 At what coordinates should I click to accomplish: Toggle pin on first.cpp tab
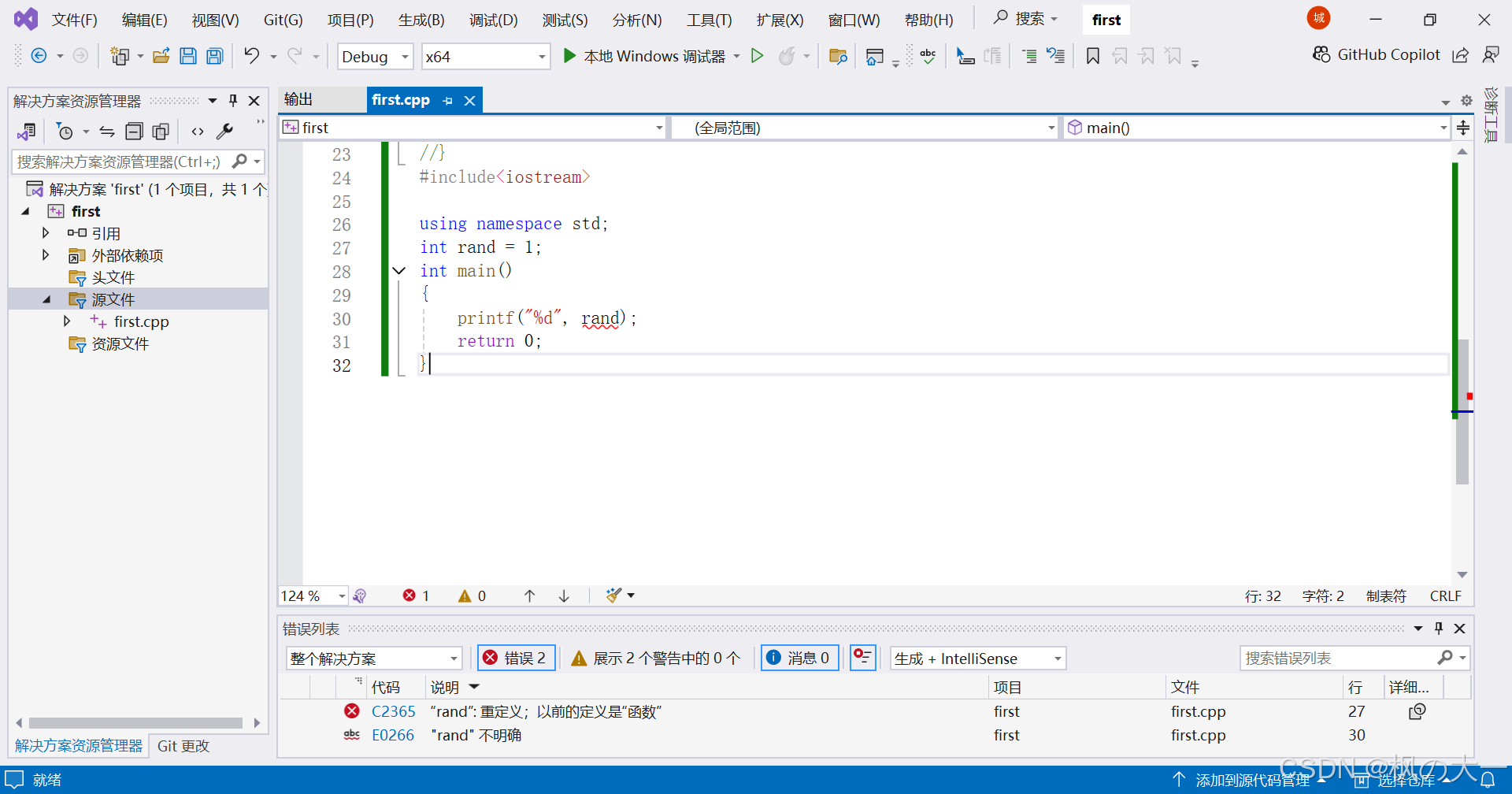(448, 101)
